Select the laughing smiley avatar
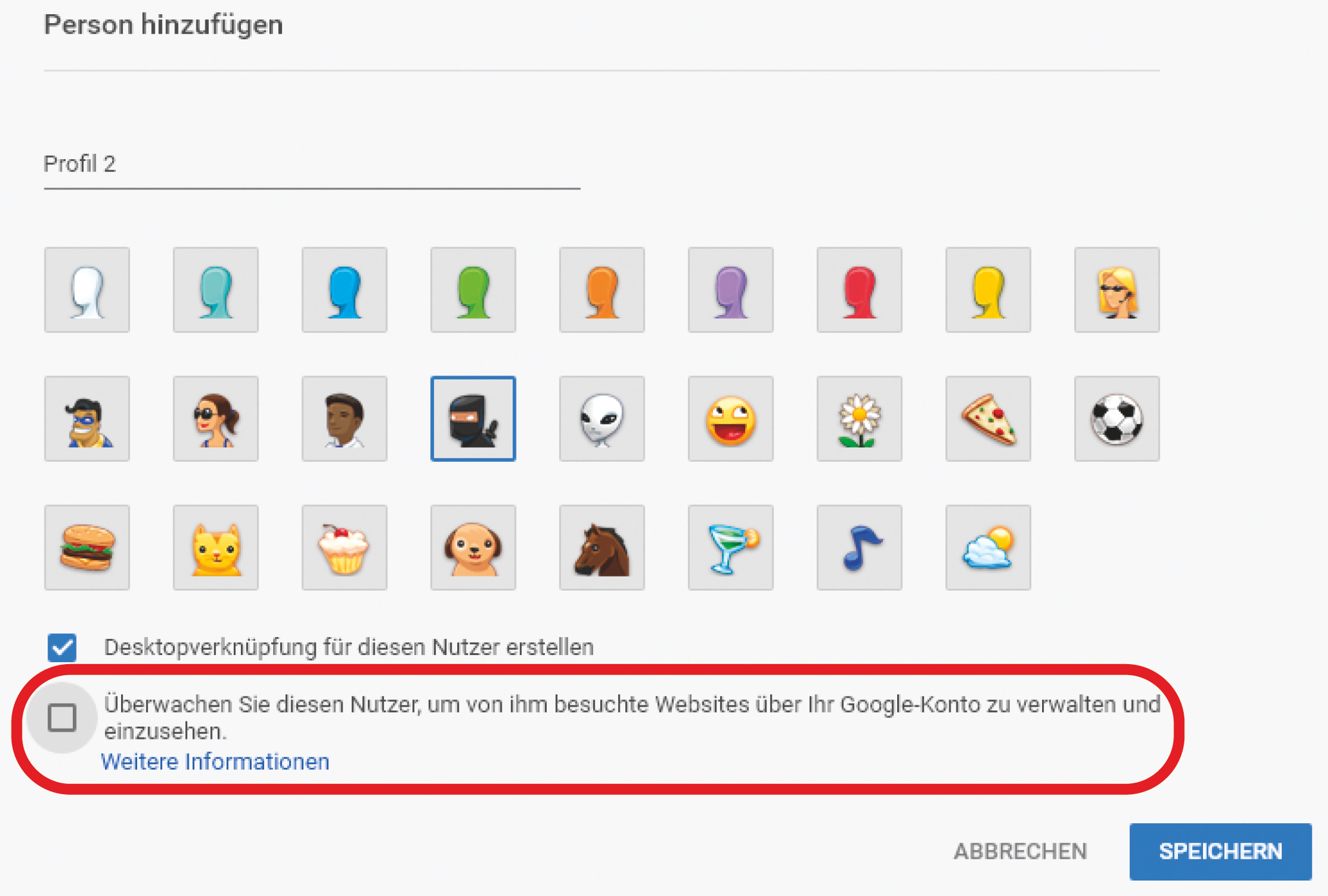Viewport: 1328px width, 896px height. [730, 419]
